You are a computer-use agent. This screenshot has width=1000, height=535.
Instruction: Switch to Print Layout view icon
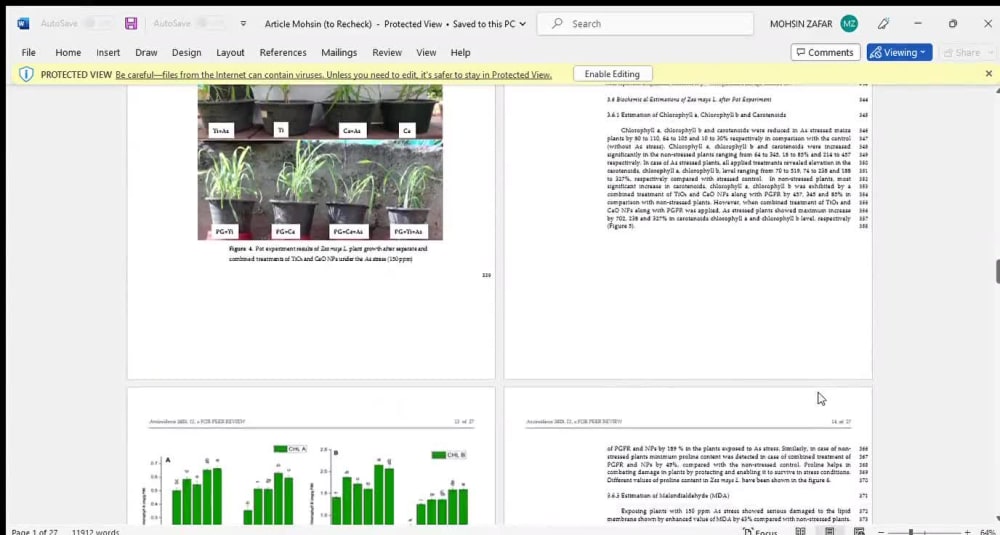pyautogui.click(x=829, y=532)
